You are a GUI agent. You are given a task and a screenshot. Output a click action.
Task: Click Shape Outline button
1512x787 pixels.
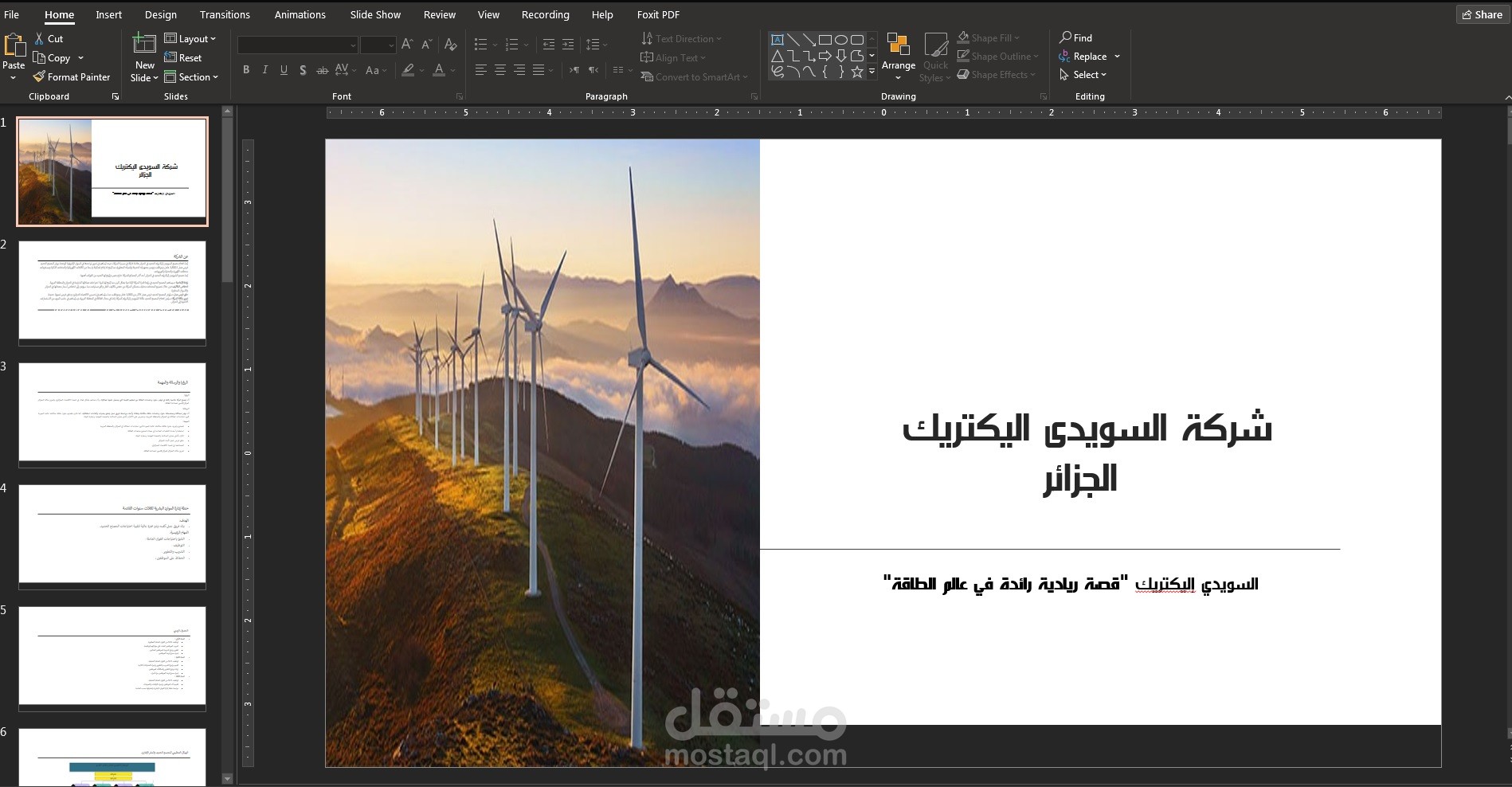(x=998, y=56)
